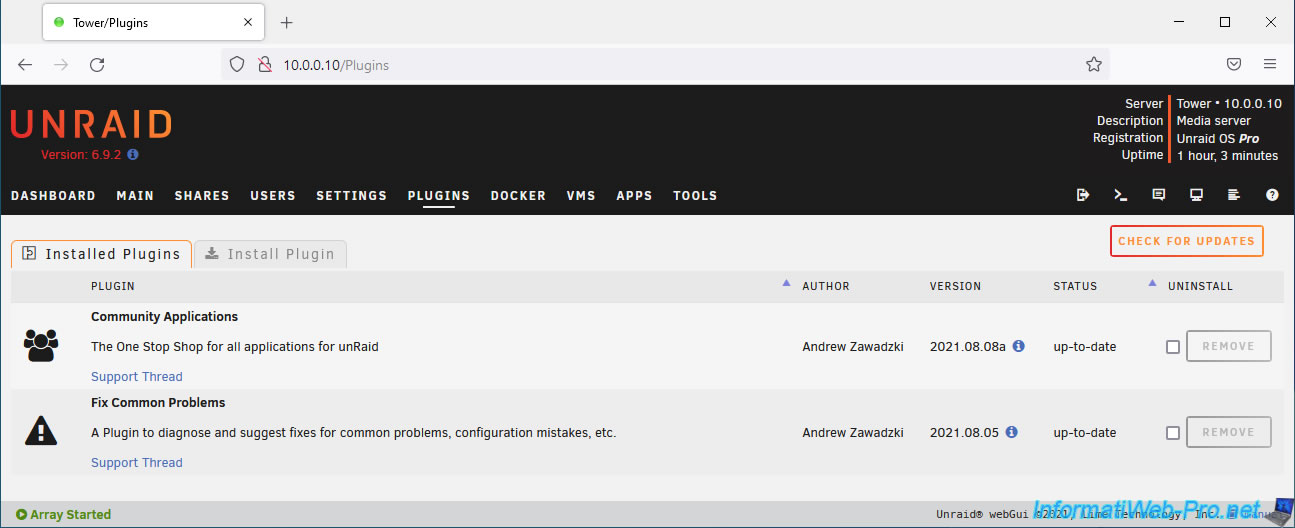
Task: Sort by the Status column arrow
Action: click(1152, 283)
